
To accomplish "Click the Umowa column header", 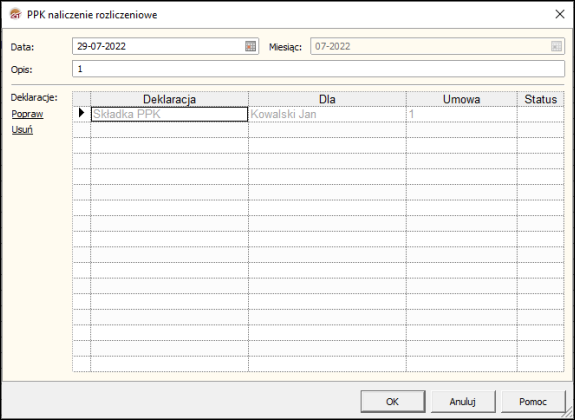I will click(461, 99).
